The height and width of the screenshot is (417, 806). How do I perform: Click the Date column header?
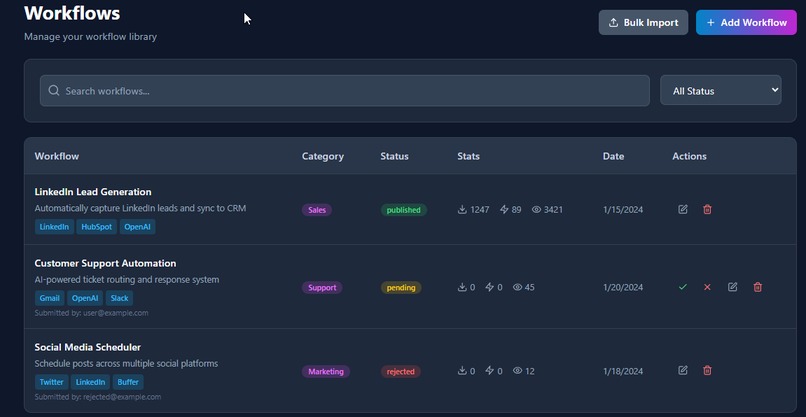613,156
